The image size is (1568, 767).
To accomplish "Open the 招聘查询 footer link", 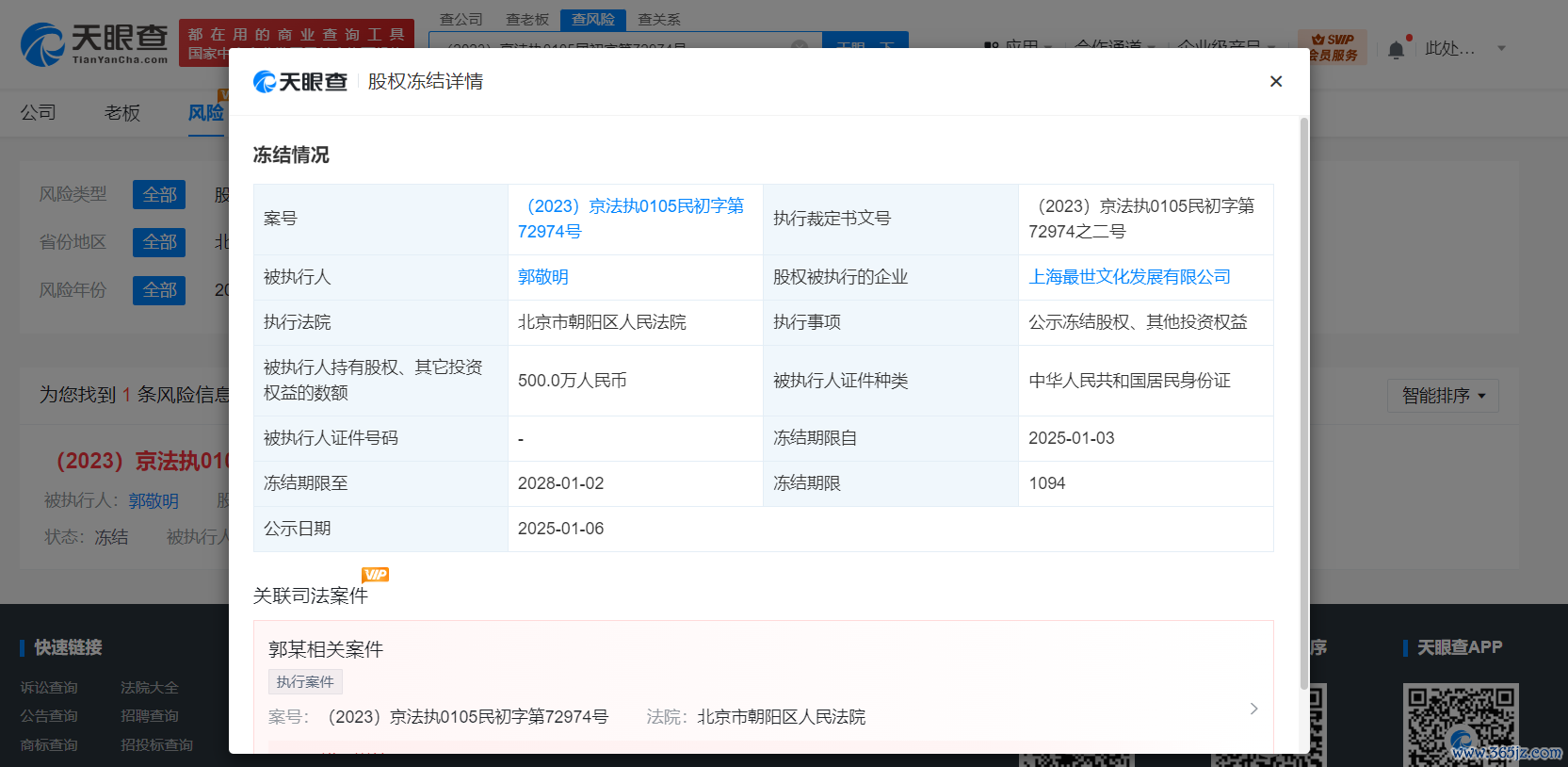I will point(149,716).
